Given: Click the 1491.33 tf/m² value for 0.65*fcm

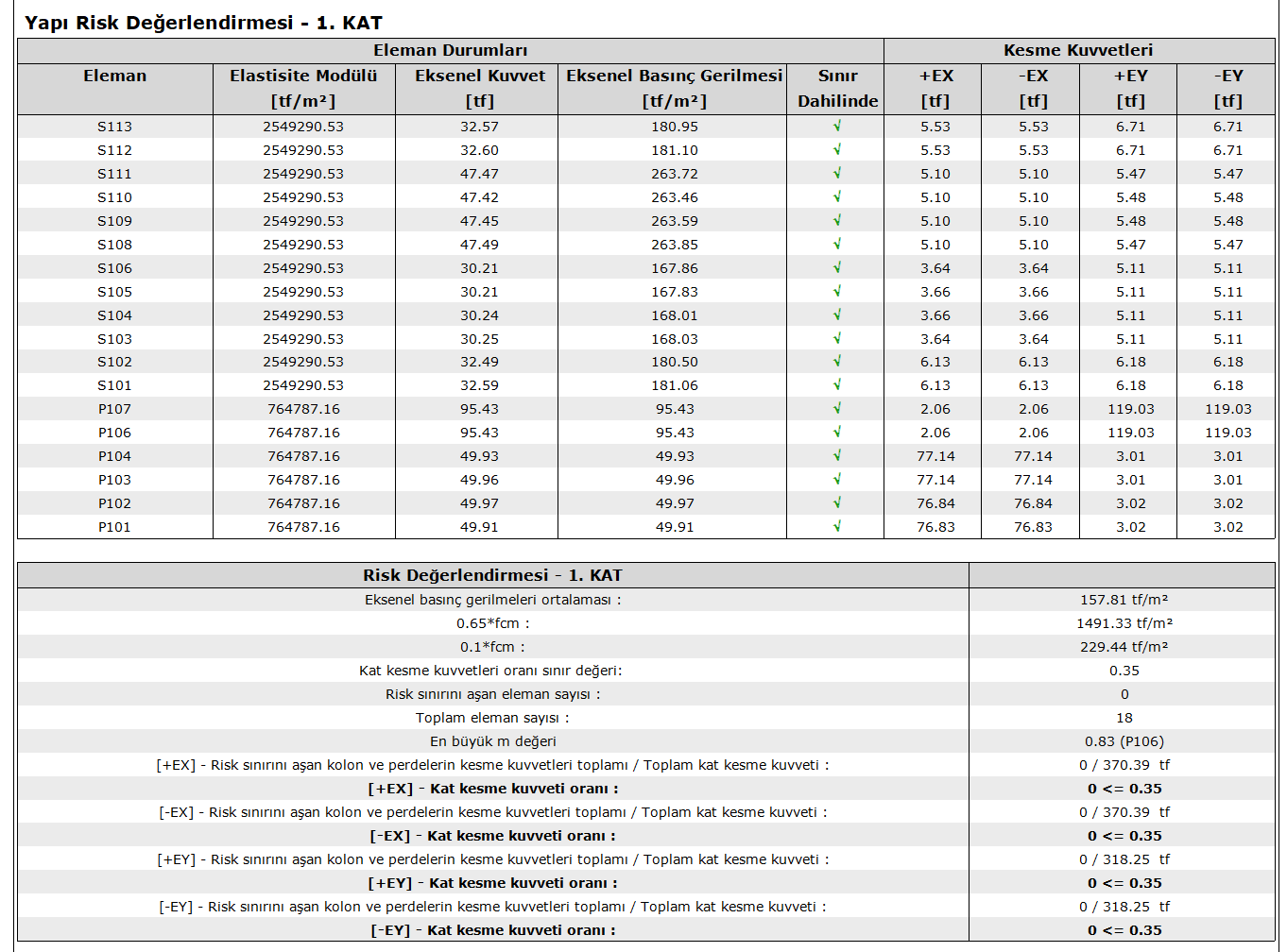Looking at the screenshot, I should [1124, 623].
